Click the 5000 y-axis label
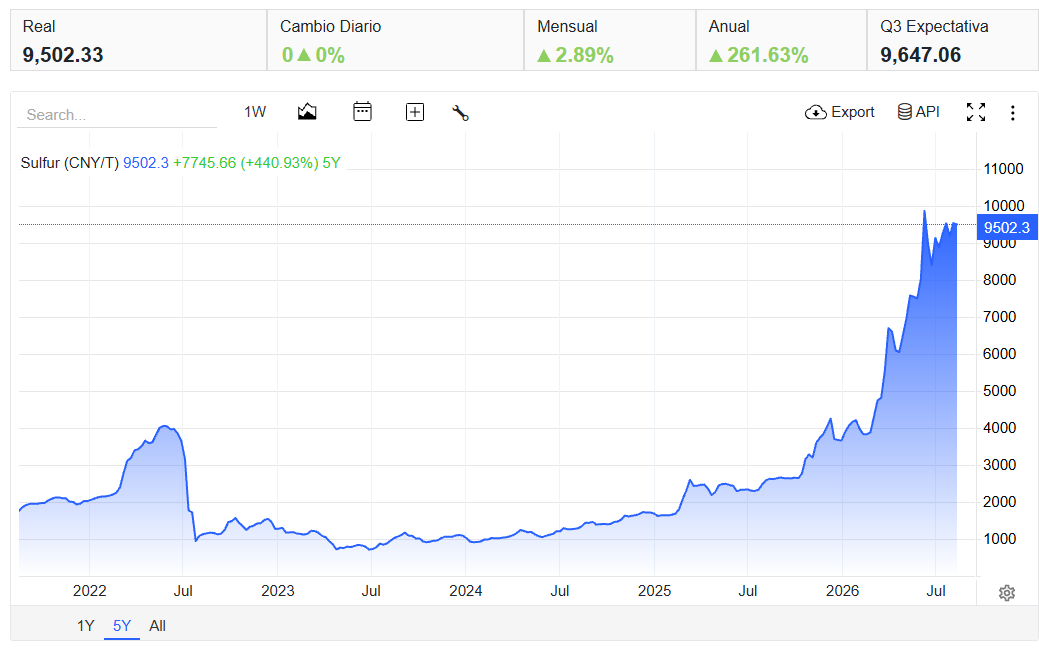The width and height of the screenshot is (1039, 648). tap(999, 391)
